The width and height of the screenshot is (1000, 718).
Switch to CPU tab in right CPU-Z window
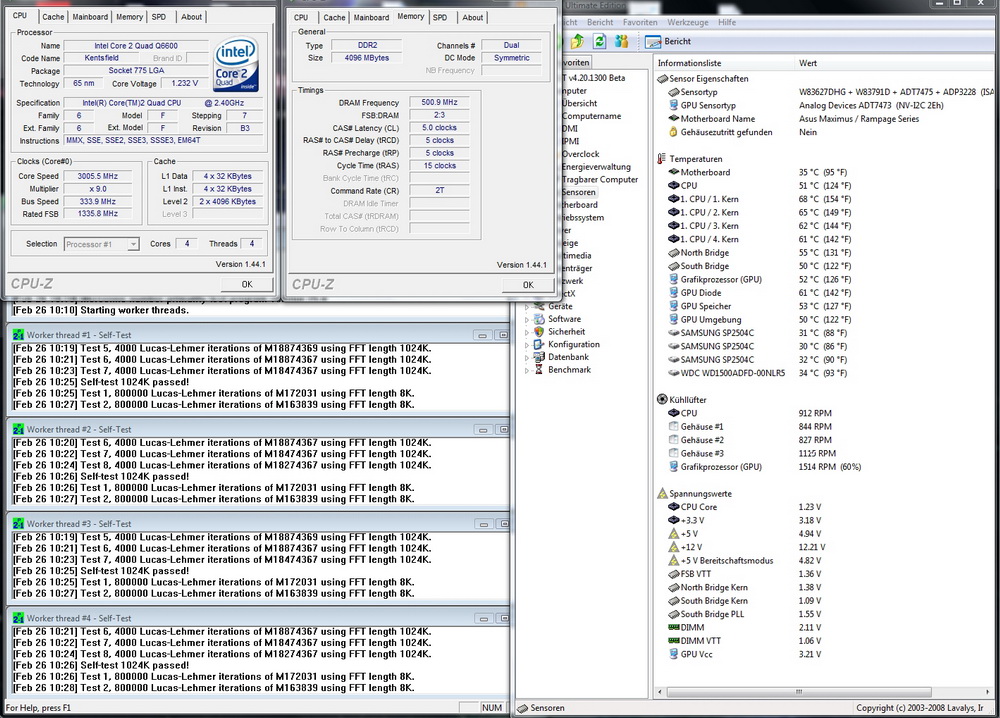[x=301, y=18]
